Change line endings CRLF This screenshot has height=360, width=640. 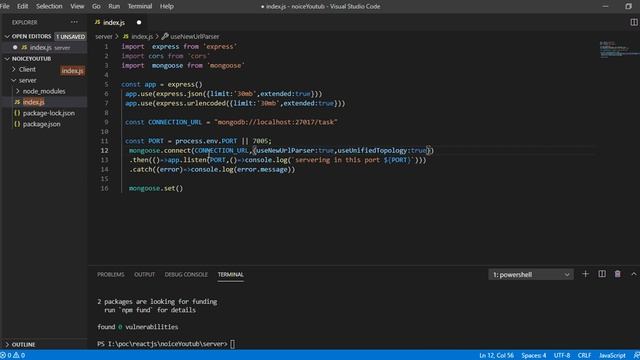click(x=584, y=356)
